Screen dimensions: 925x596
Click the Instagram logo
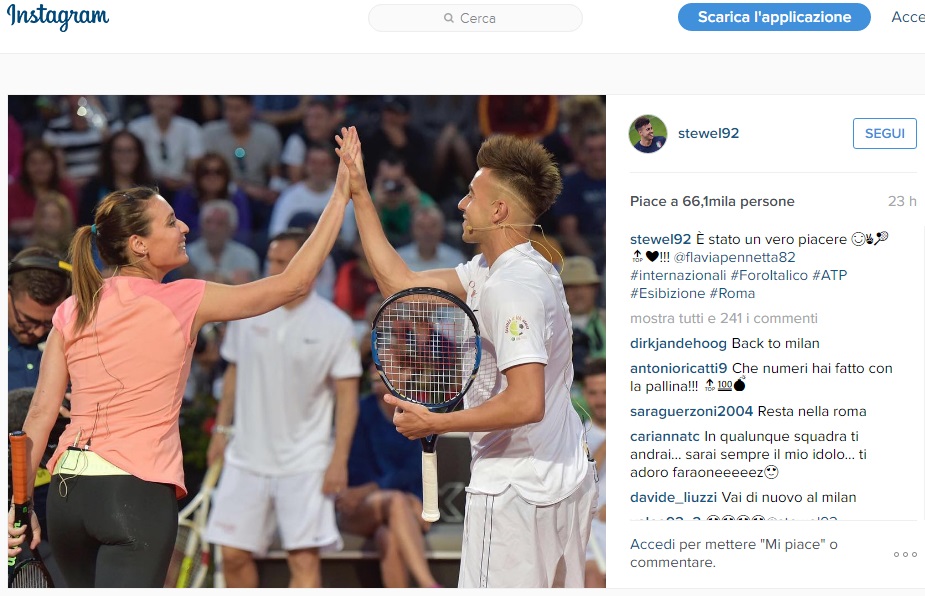(x=58, y=17)
